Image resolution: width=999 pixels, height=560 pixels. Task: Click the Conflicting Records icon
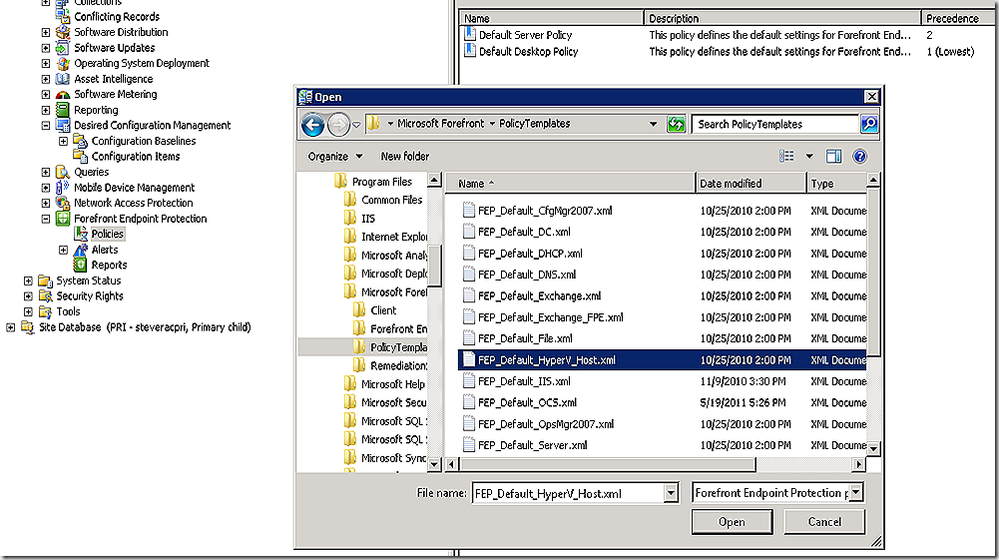click(62, 17)
